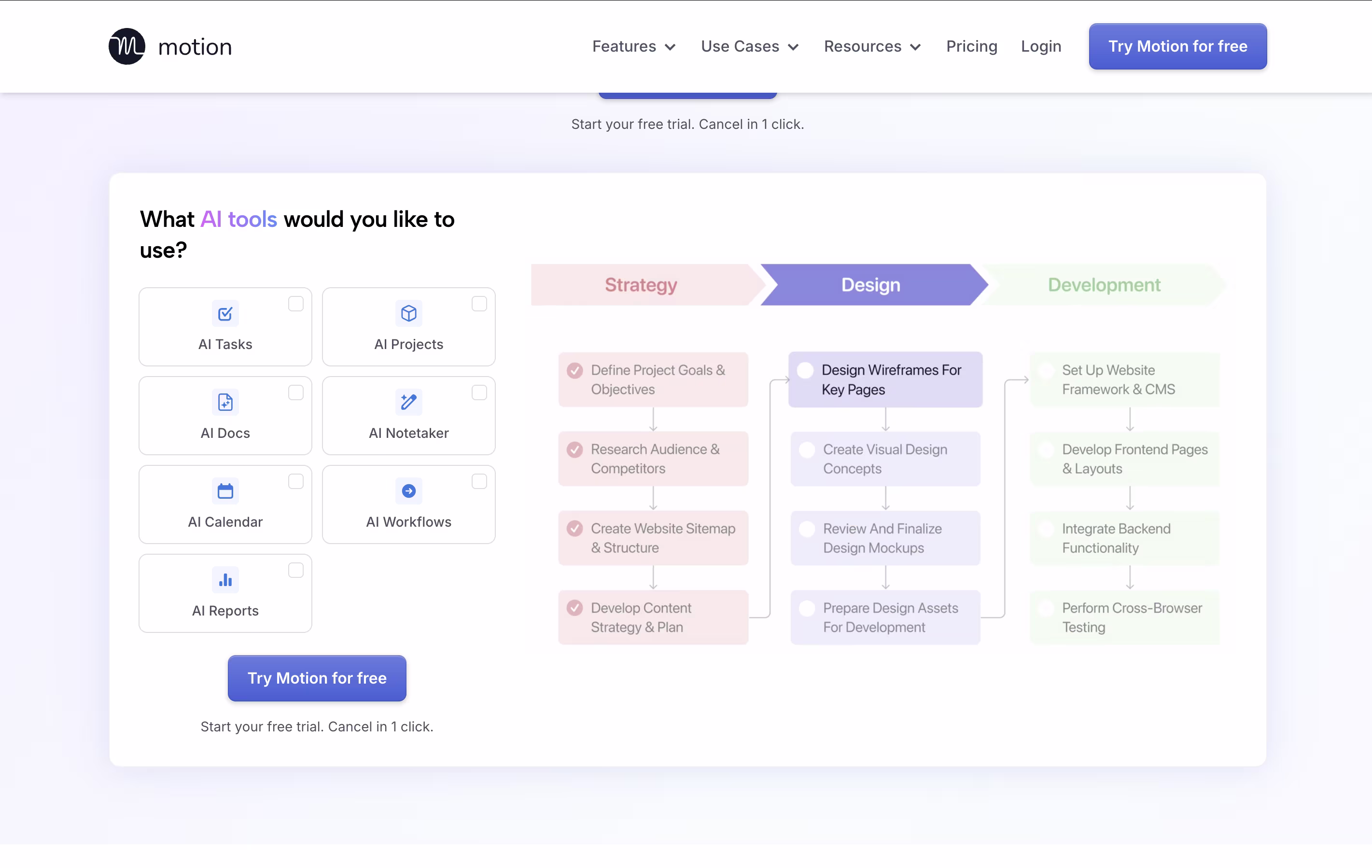Image resolution: width=1372 pixels, height=868 pixels.
Task: Check the AI Tasks checkbox
Action: click(x=296, y=304)
